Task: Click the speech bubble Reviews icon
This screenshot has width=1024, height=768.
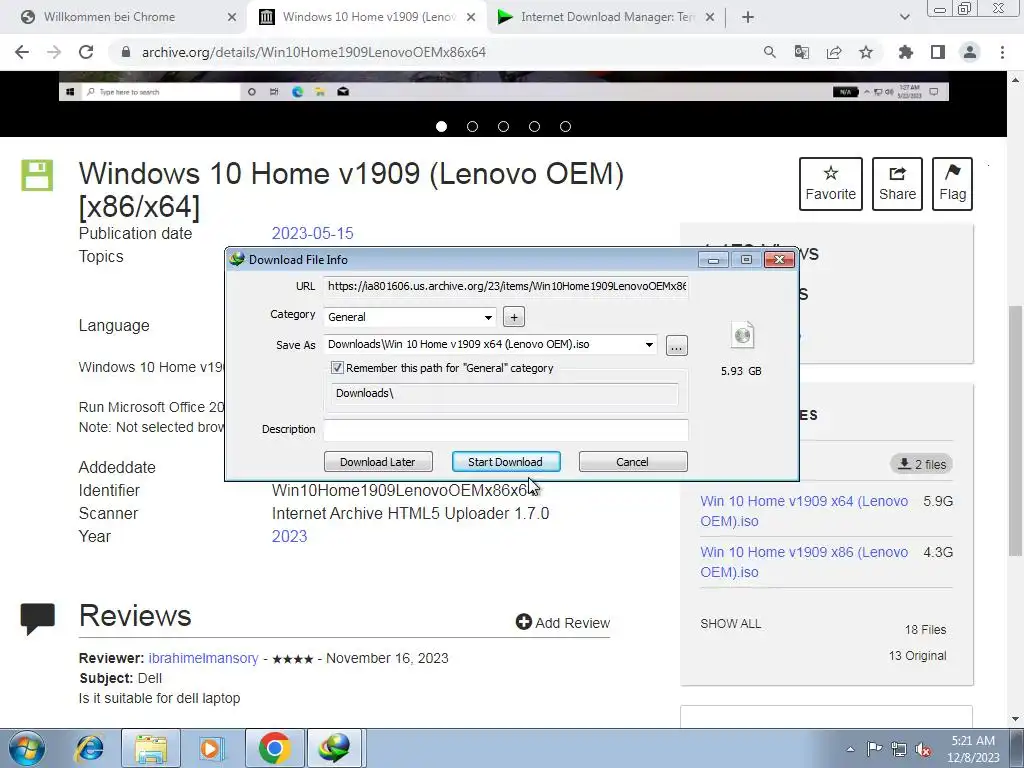Action: [37, 618]
